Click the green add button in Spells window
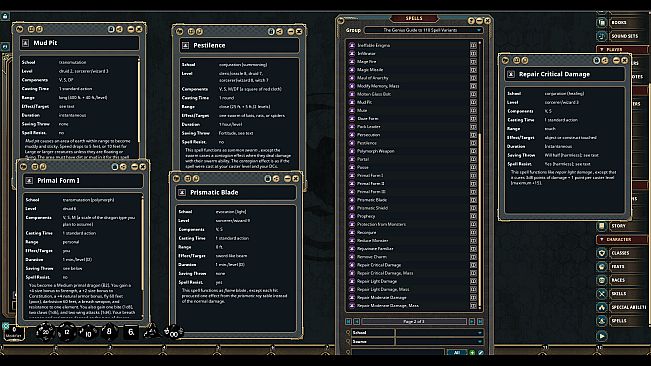Viewport: 651px width, 366px height. pos(472,353)
